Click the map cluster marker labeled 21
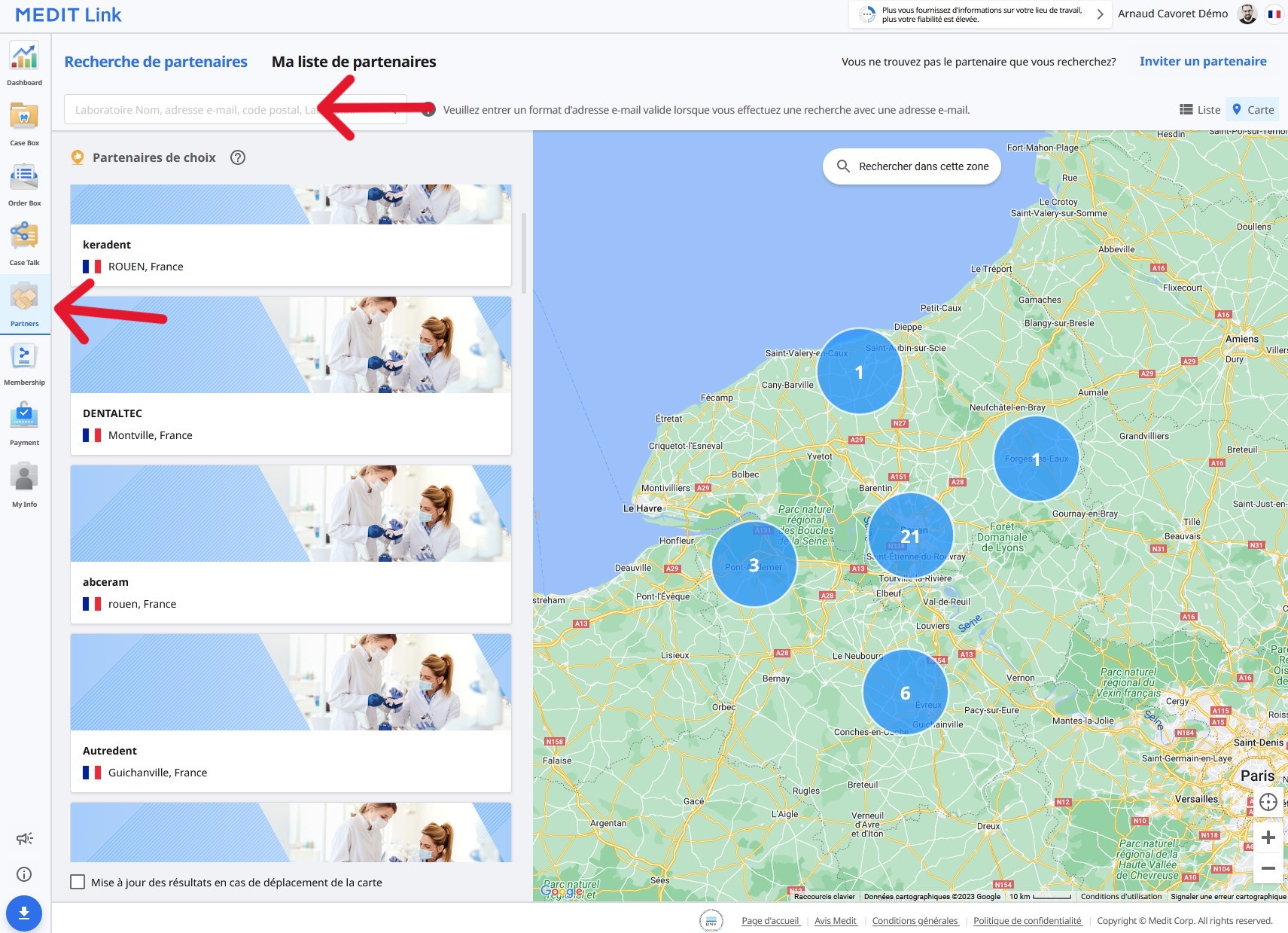 [910, 535]
